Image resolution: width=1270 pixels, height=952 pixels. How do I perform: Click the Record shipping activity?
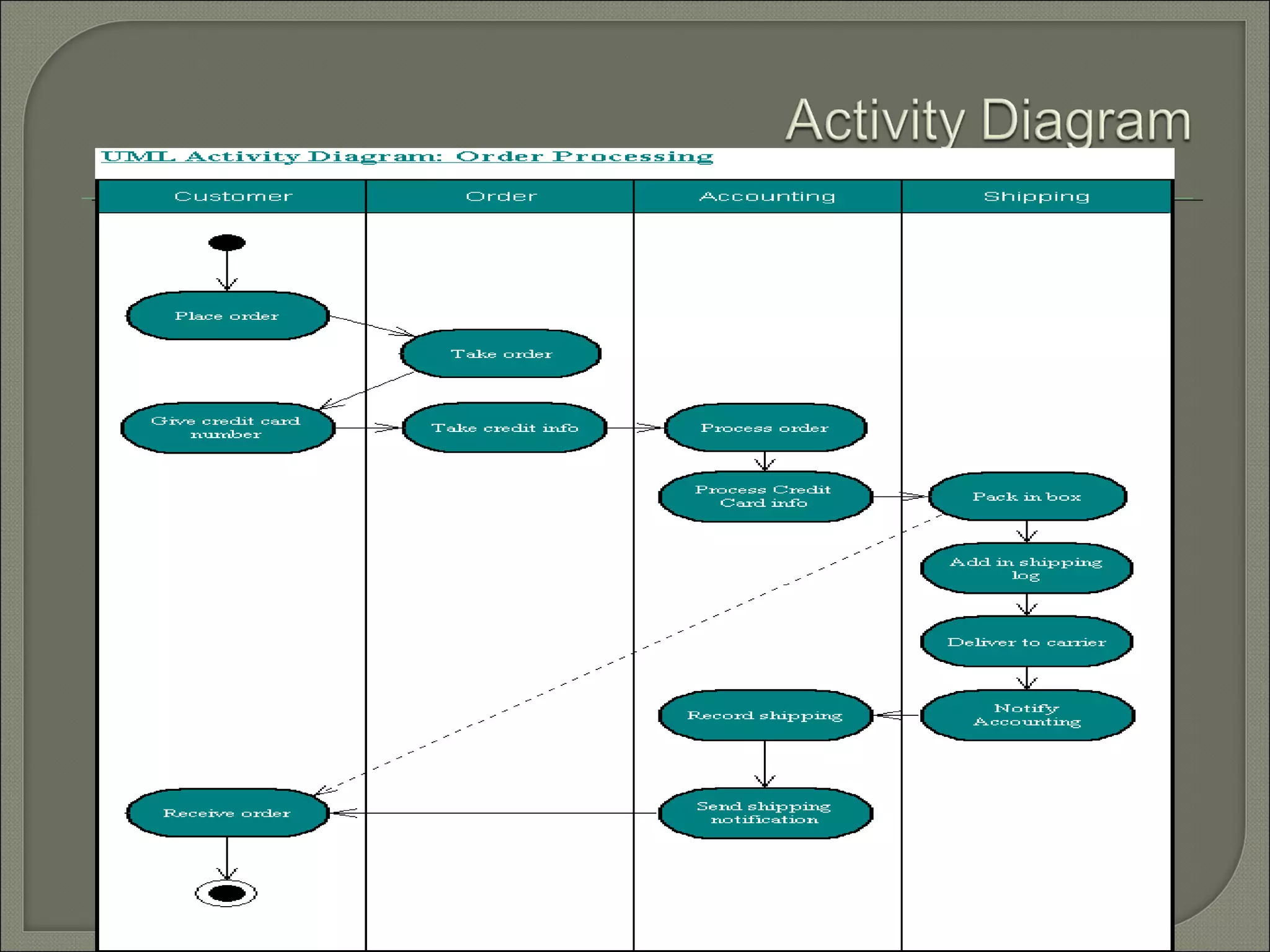click(765, 715)
